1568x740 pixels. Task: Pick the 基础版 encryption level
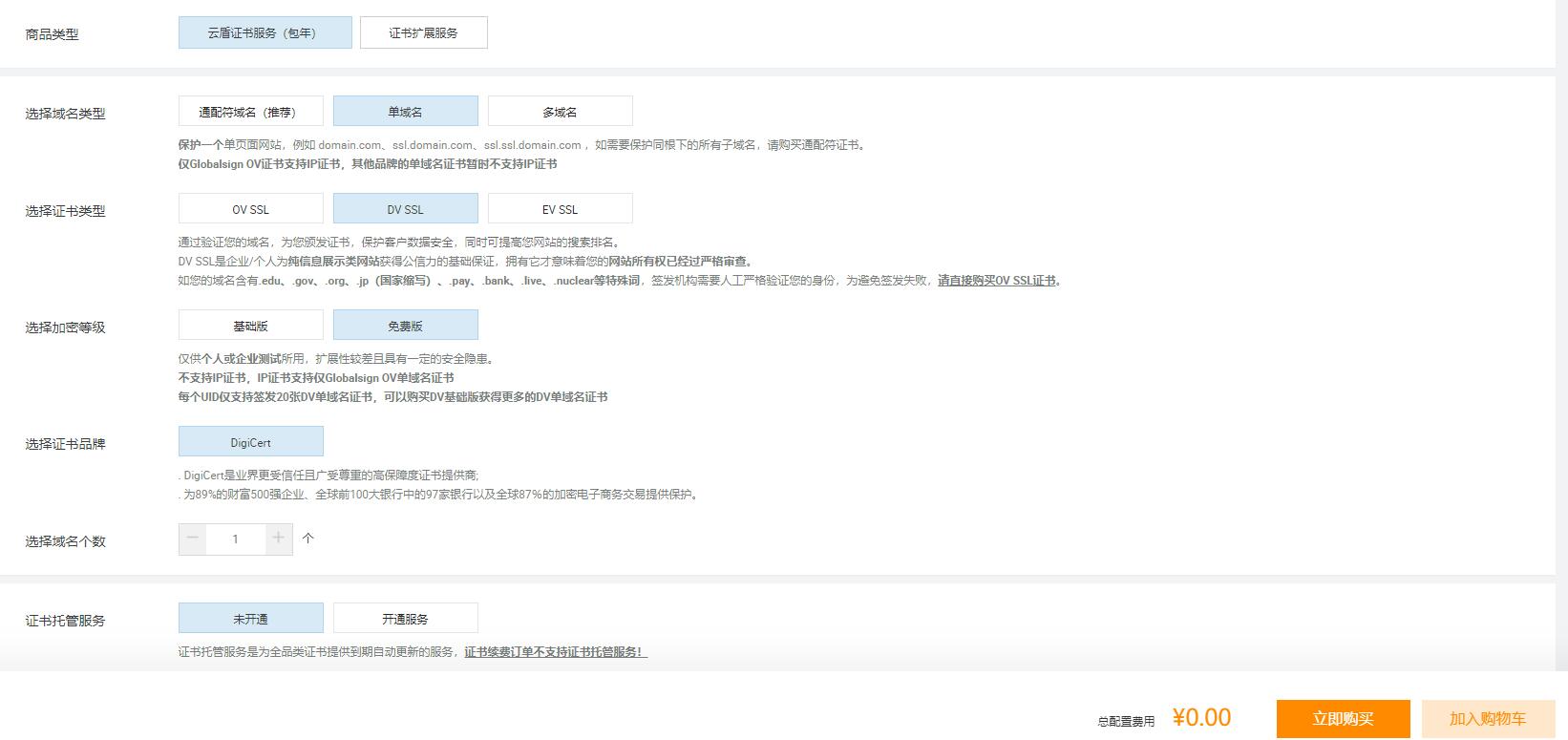250,326
